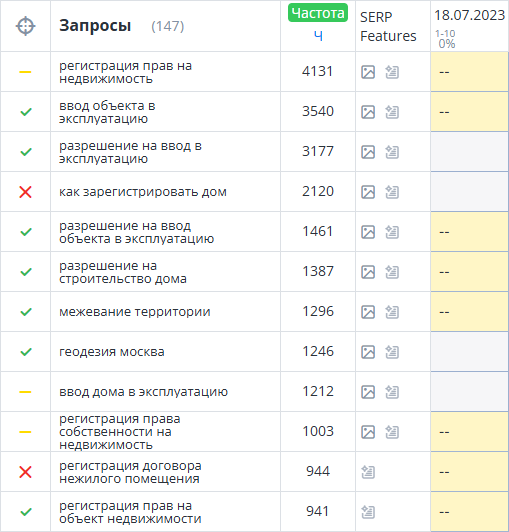Click snippet list icon in row with 941
Image resolution: width=509 pixels, height=532 pixels.
click(x=368, y=512)
